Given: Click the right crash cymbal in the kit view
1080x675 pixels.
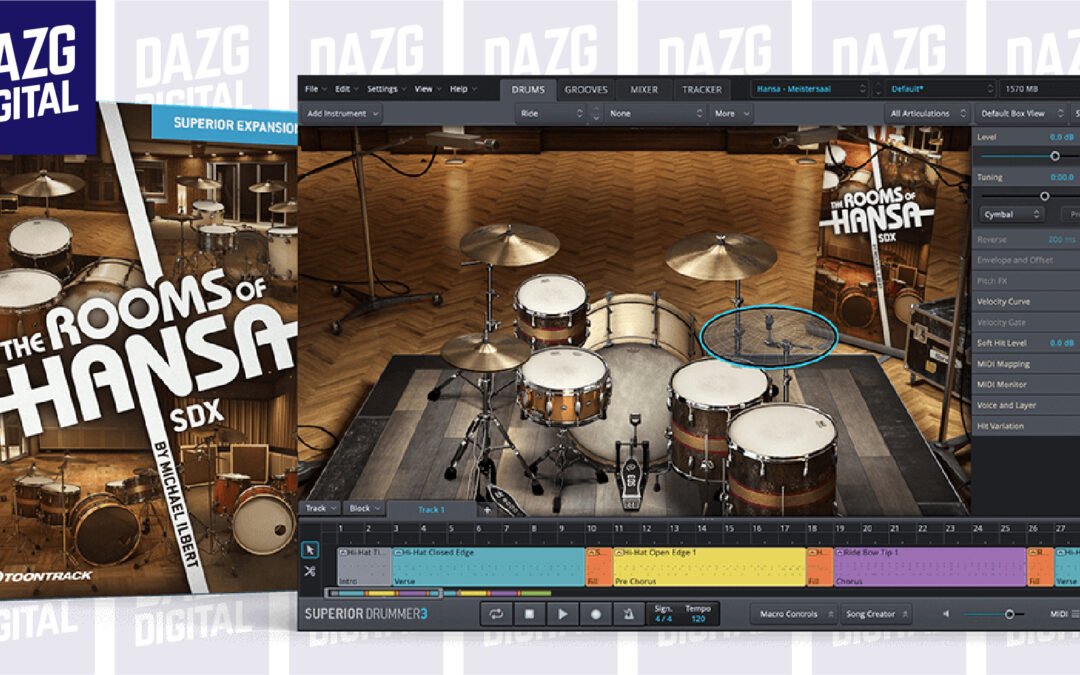Looking at the screenshot, I should pos(720,255).
